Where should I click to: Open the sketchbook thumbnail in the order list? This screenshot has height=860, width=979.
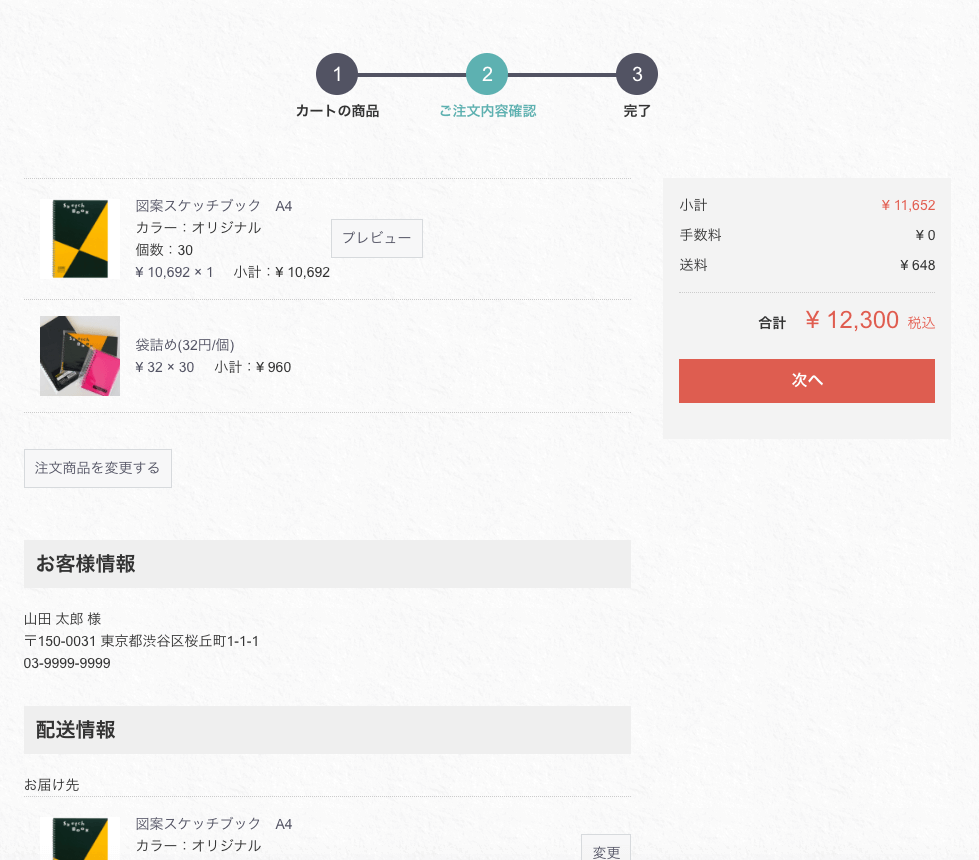click(x=80, y=239)
